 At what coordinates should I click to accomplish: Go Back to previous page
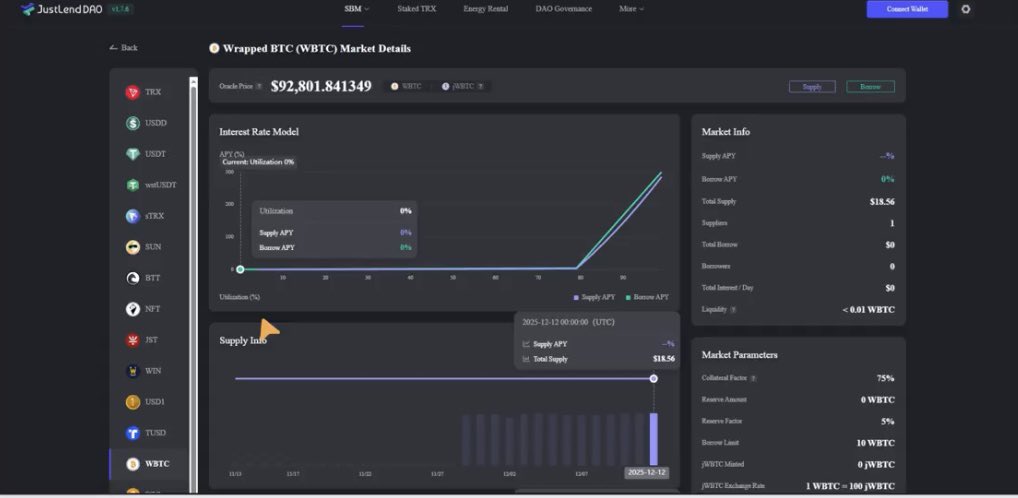tap(123, 47)
